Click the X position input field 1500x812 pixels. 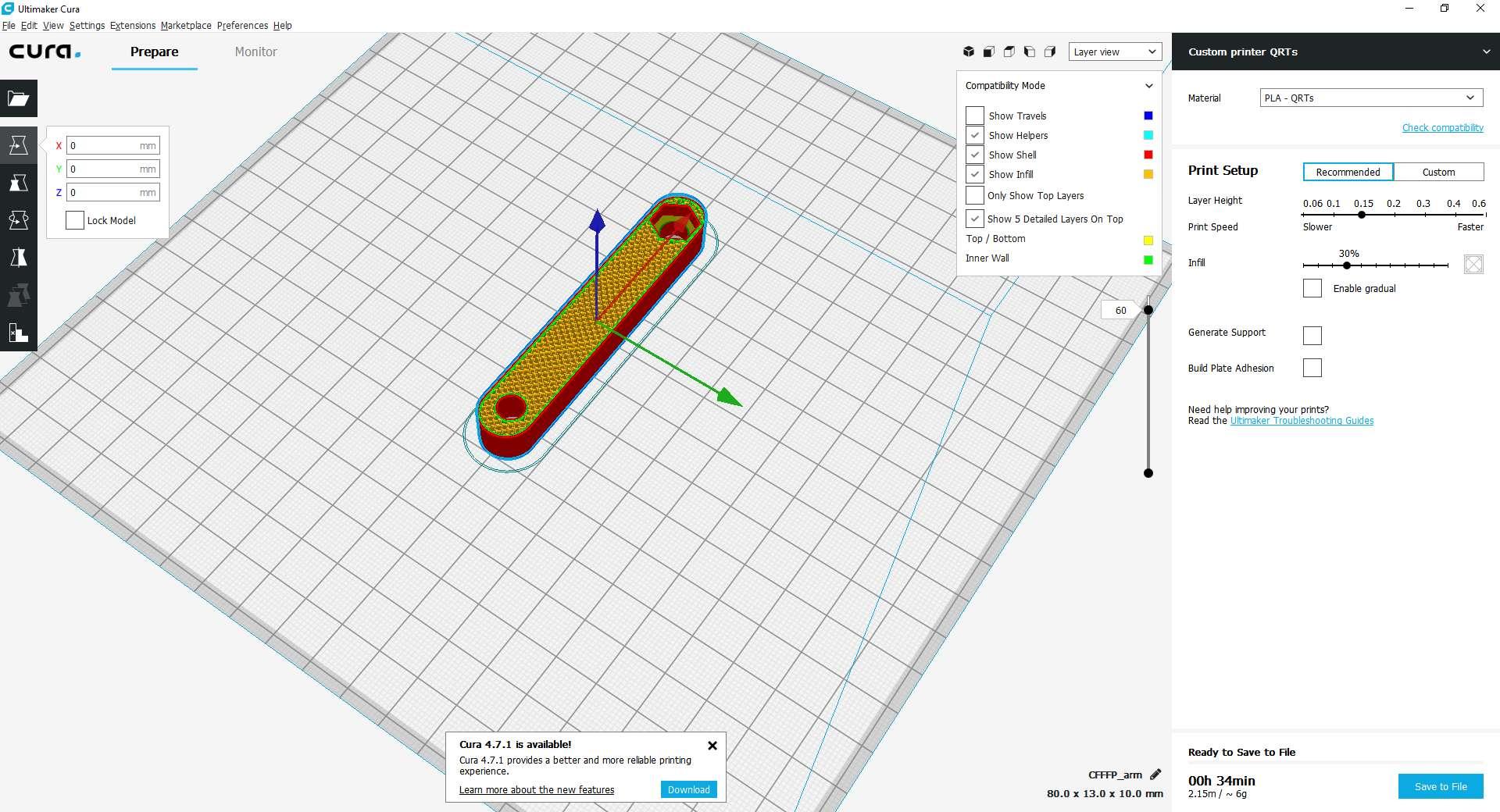click(x=113, y=145)
